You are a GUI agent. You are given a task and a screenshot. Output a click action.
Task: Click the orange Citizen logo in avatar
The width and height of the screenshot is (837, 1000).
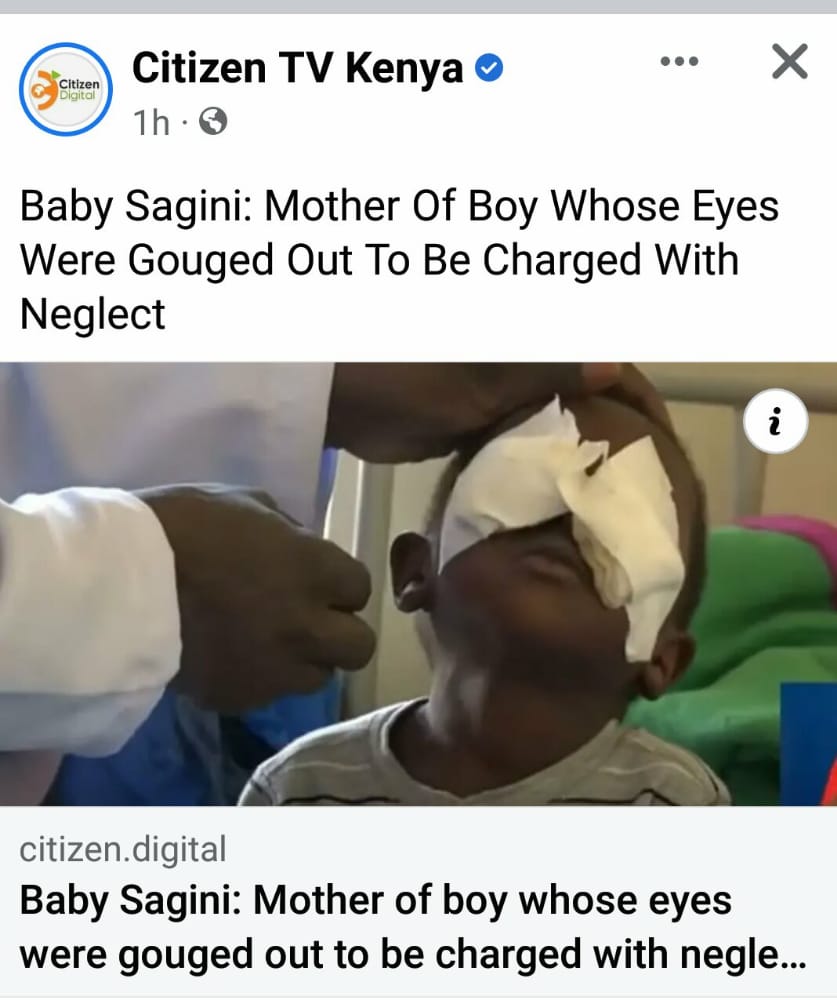(x=45, y=91)
